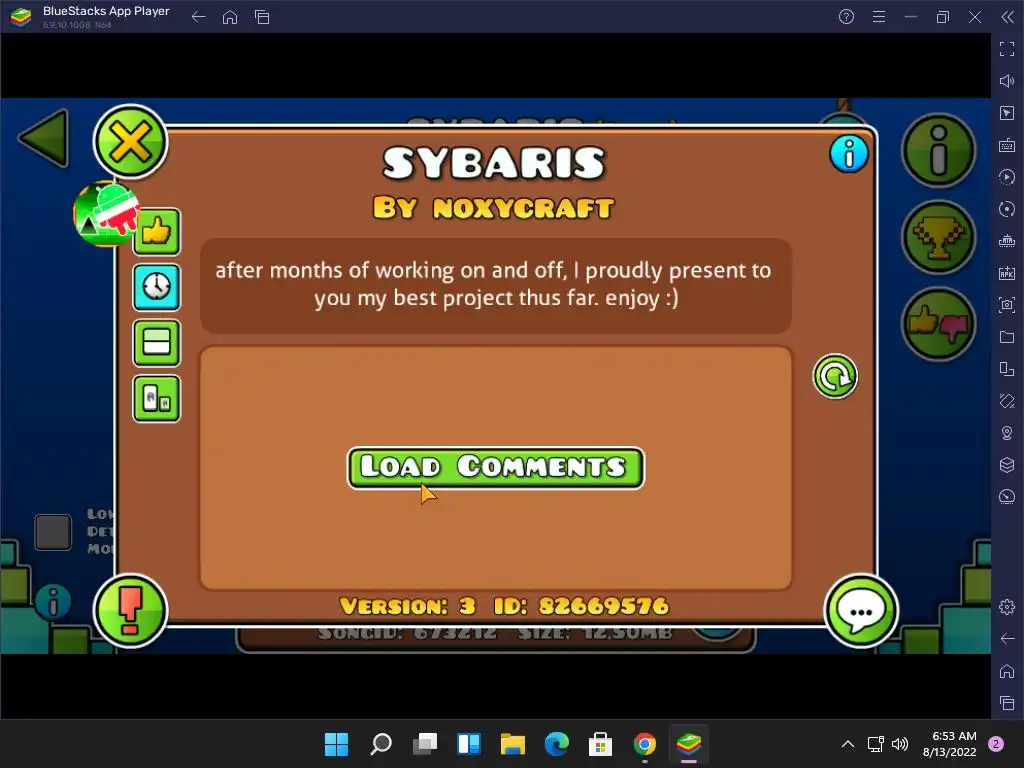Open BlueStacks settings gear
The height and width of the screenshot is (768, 1024).
(x=1007, y=607)
